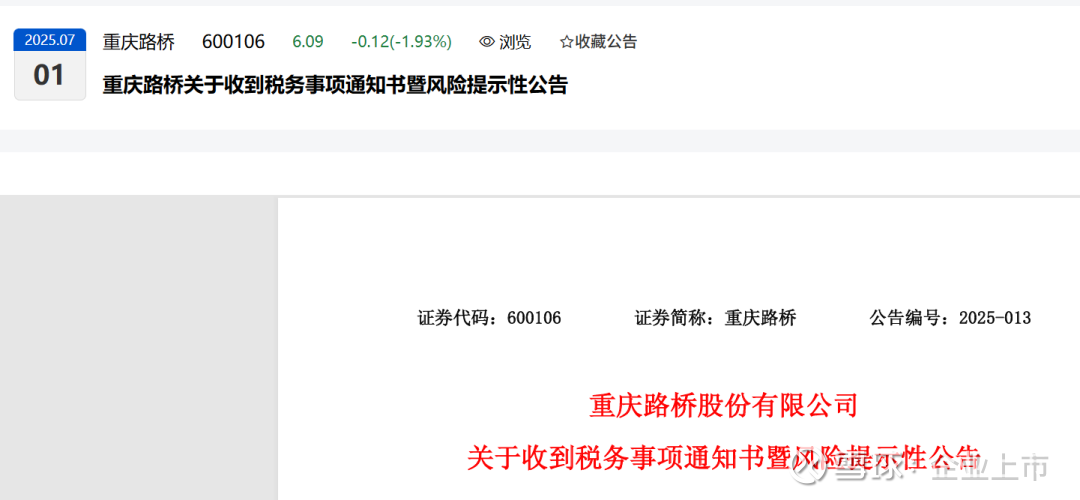Click the light gray divider band below header
This screenshot has height=500, width=1080.
point(540,140)
